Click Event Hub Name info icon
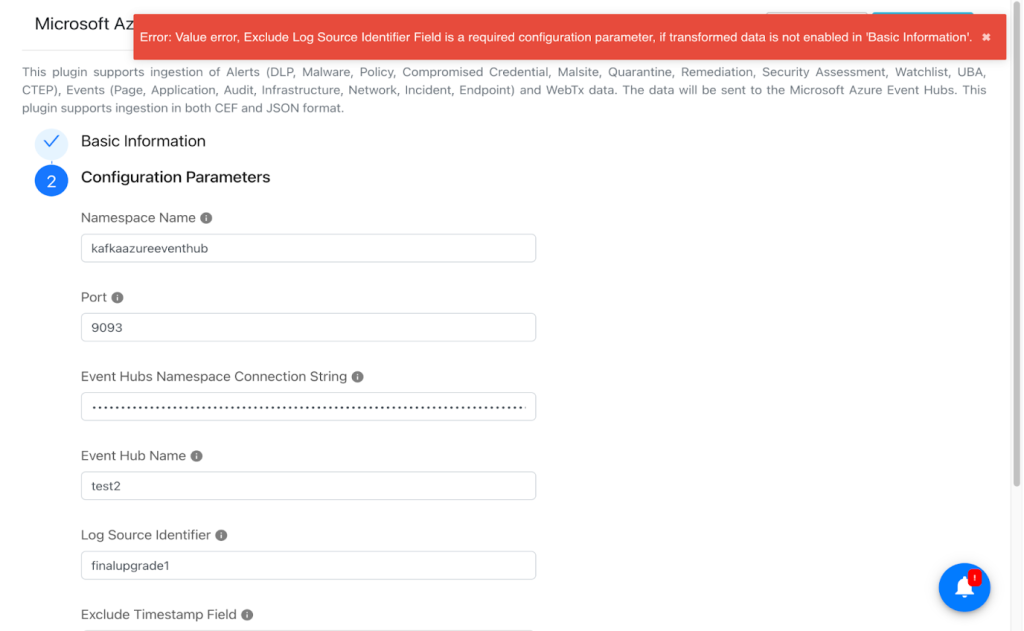This screenshot has height=631, width=1024. pos(197,456)
